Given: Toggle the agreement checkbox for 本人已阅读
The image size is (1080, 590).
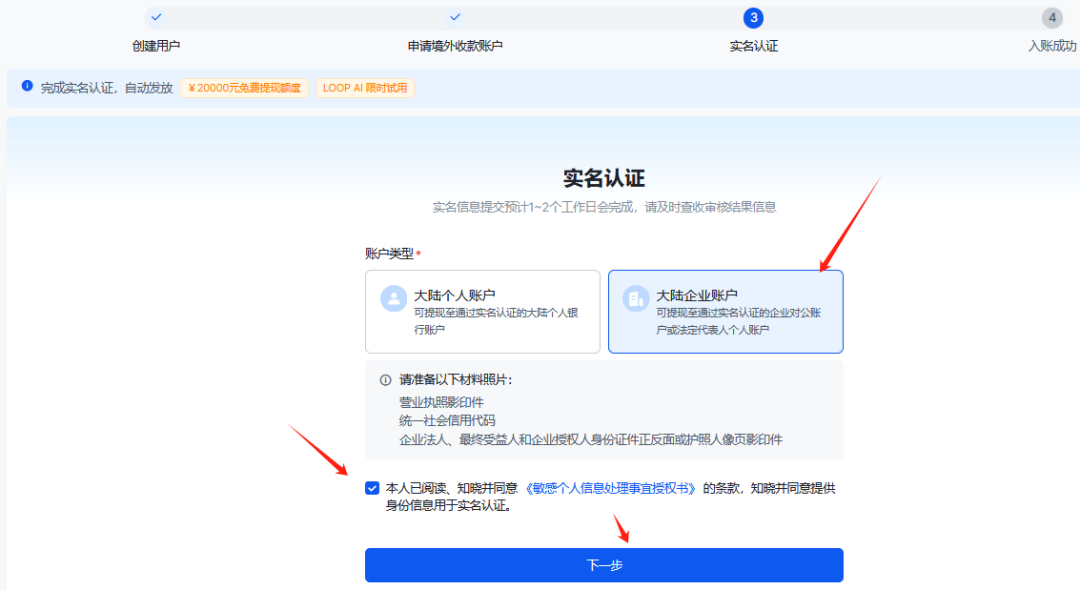Looking at the screenshot, I should pyautogui.click(x=372, y=488).
